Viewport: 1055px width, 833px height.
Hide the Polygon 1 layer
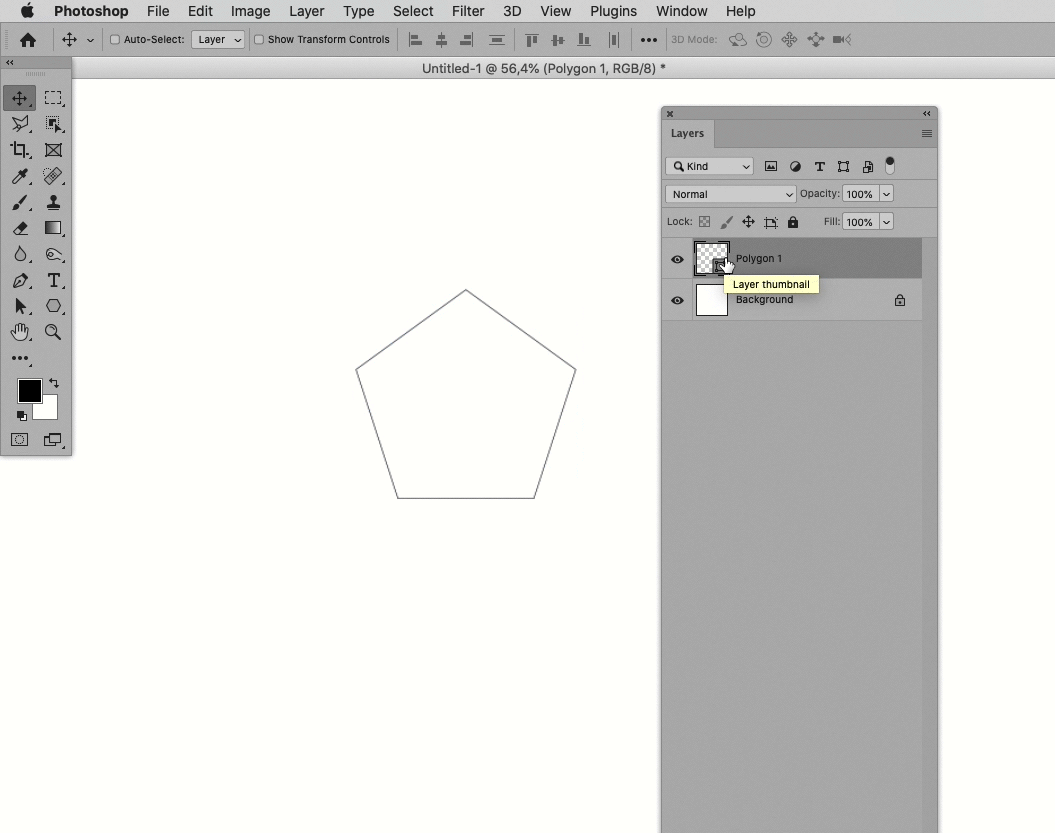678,259
